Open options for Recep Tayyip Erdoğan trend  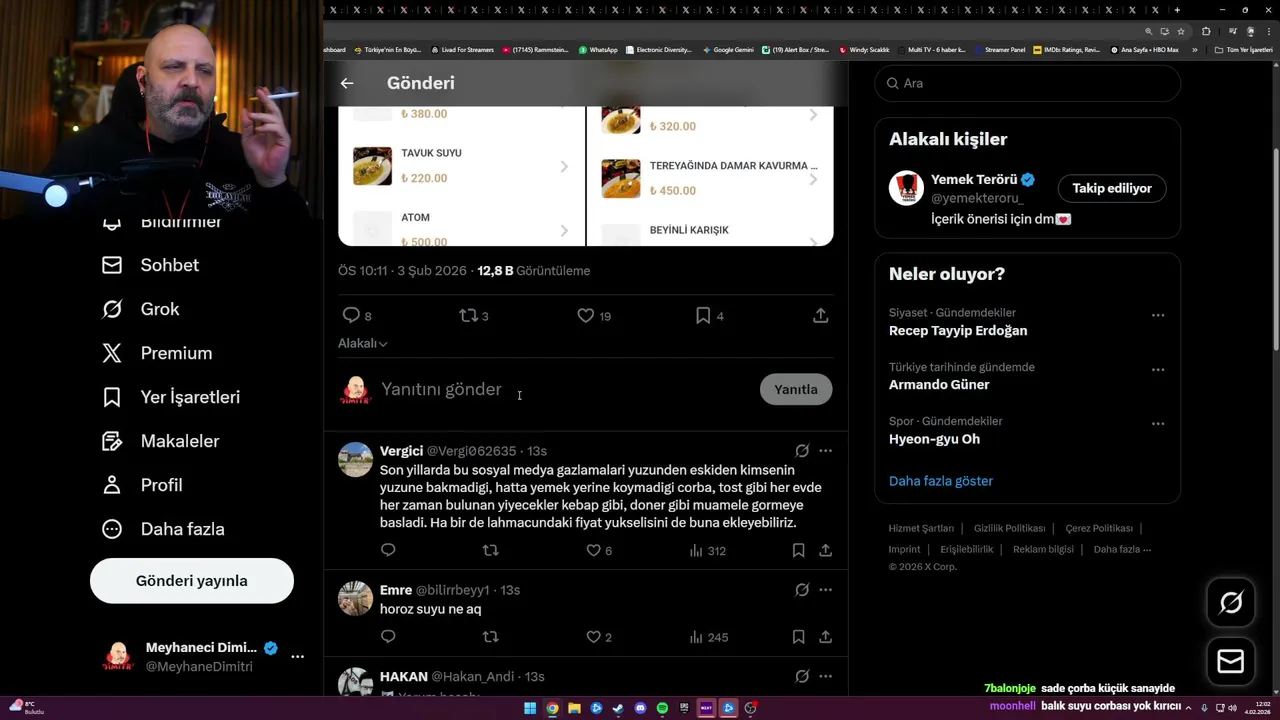(x=1158, y=315)
